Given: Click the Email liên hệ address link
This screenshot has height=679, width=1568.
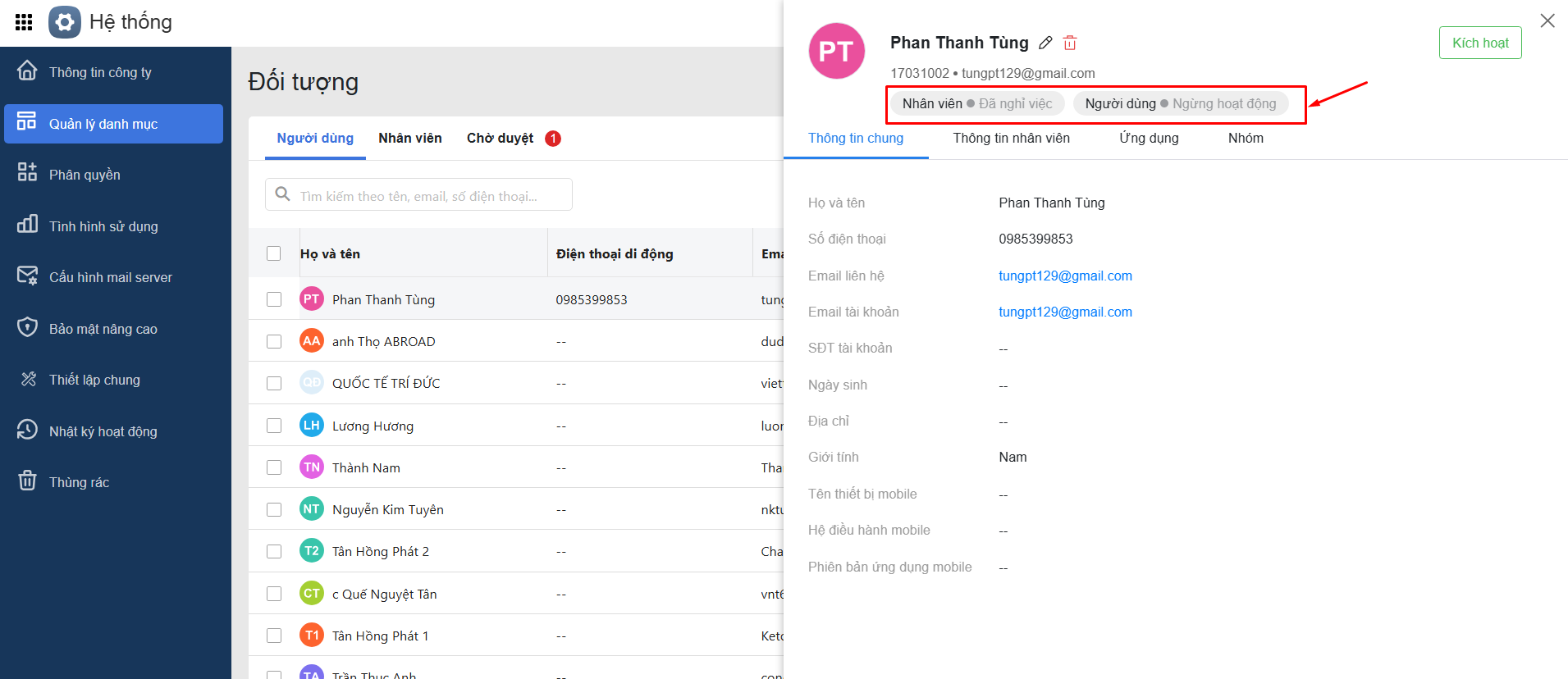Looking at the screenshot, I should [1065, 276].
